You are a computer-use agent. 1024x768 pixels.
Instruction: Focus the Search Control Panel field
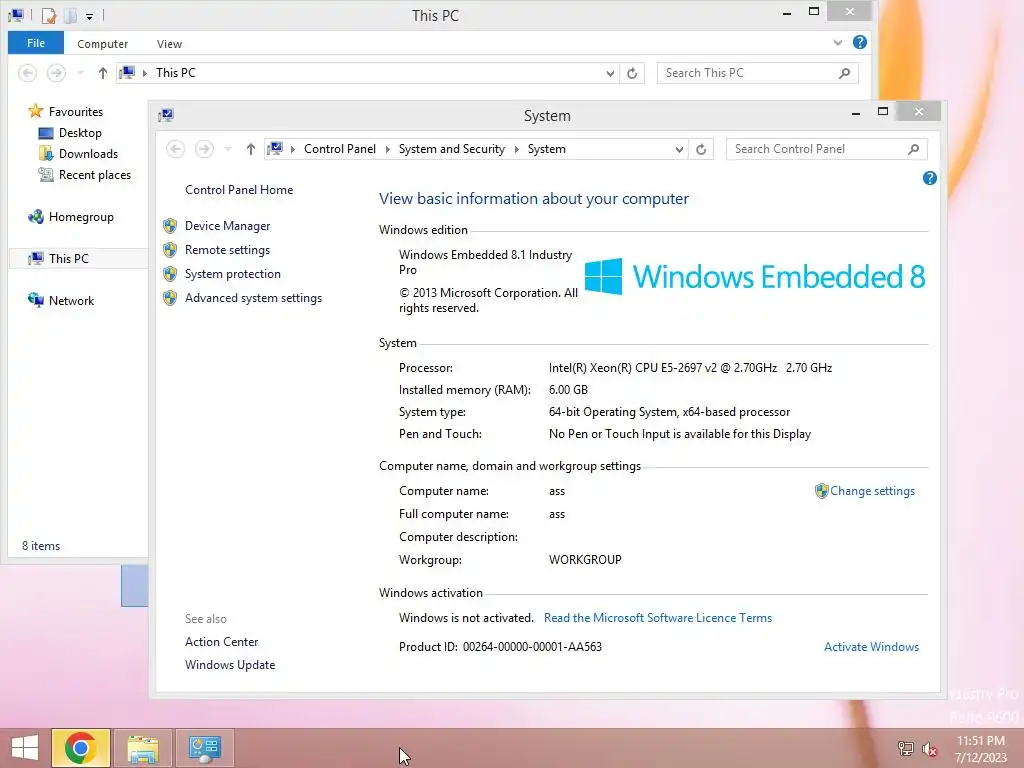coord(827,150)
